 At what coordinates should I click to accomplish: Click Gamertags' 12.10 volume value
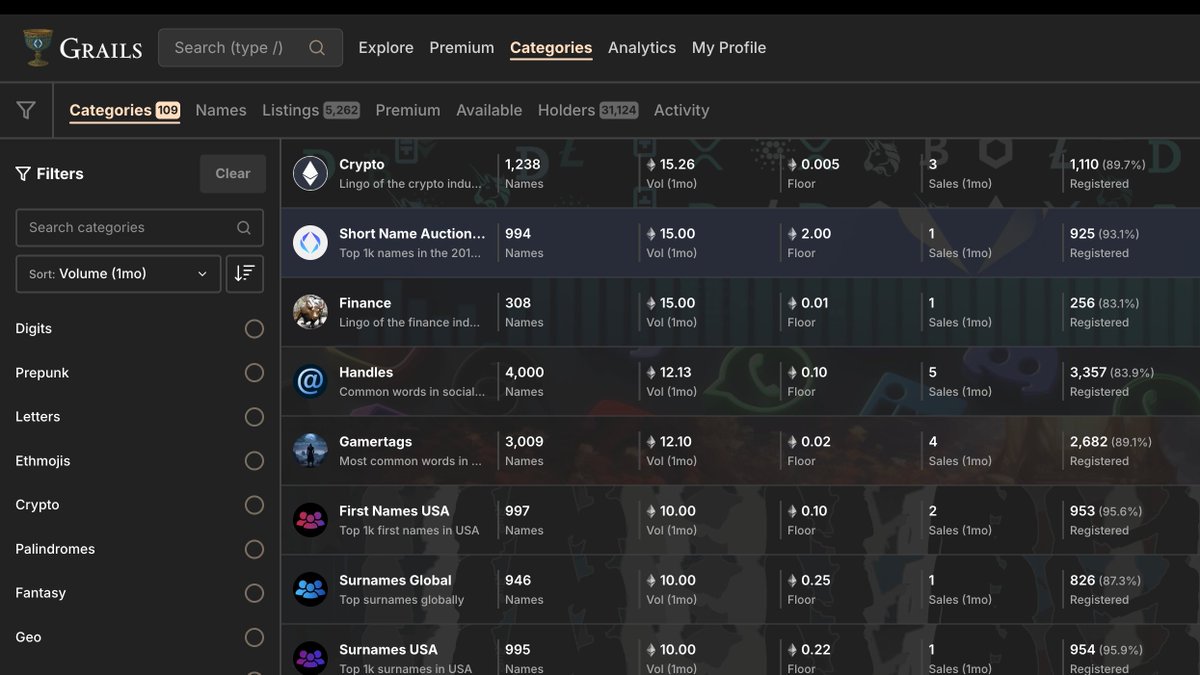tap(676, 442)
